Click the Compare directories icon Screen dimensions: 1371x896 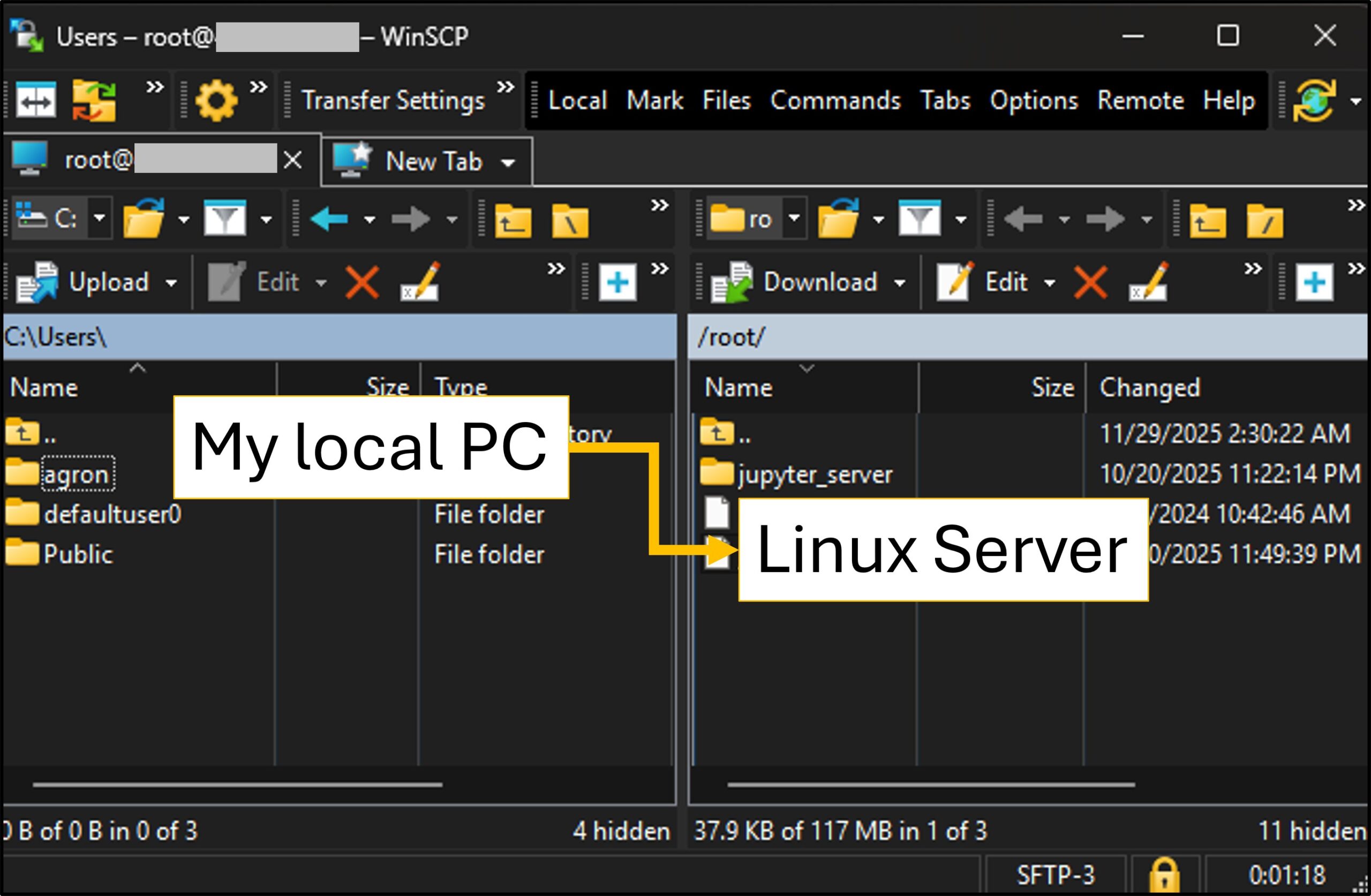click(36, 101)
